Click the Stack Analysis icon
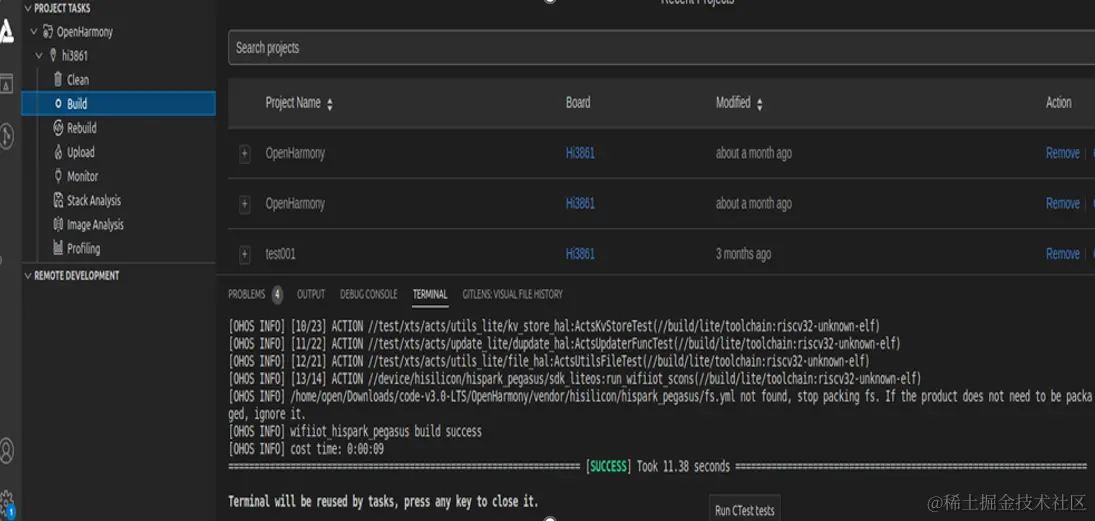Screen dimensions: 1095x521 pos(59,200)
